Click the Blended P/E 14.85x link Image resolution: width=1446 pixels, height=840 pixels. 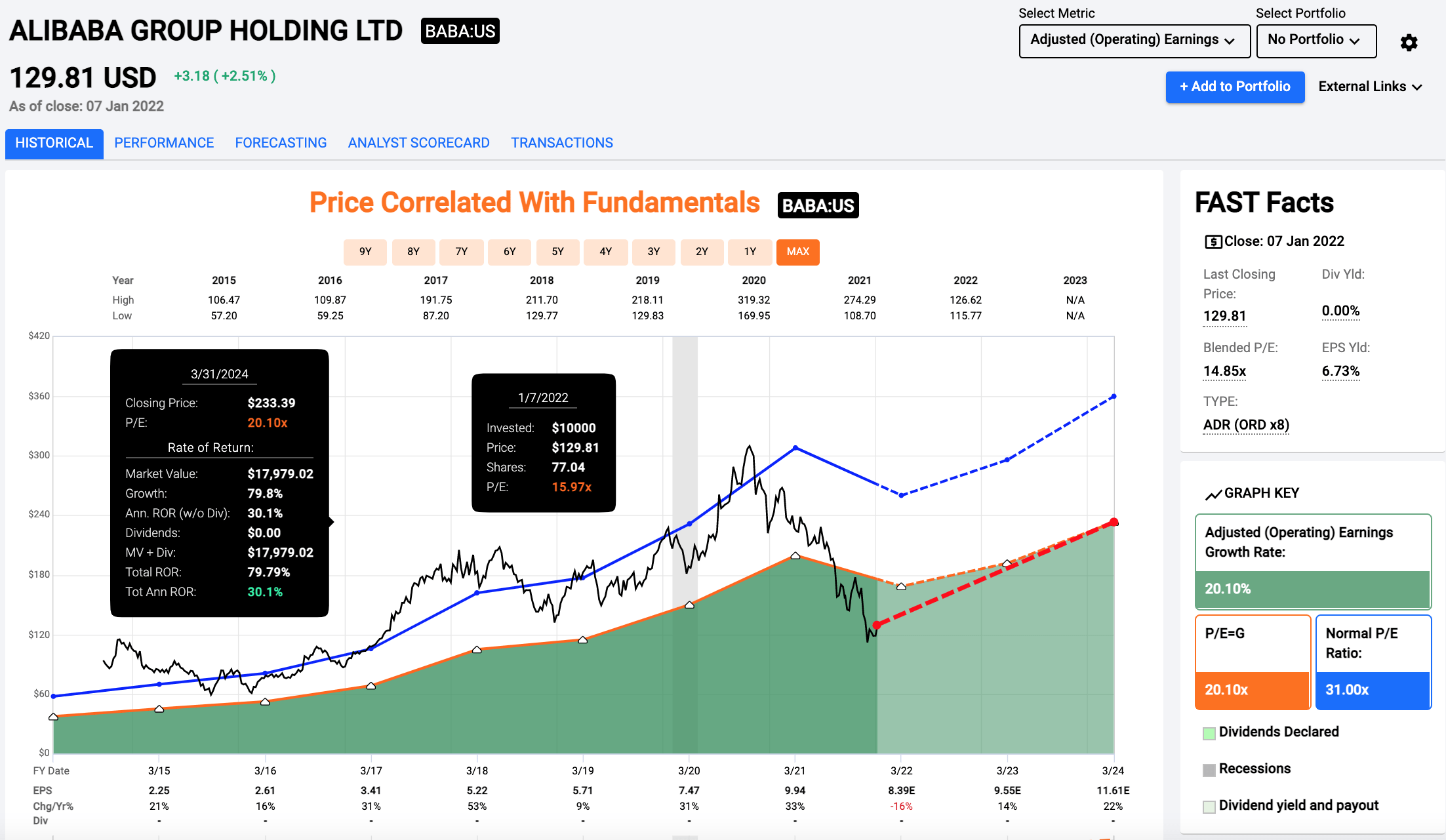click(x=1224, y=371)
